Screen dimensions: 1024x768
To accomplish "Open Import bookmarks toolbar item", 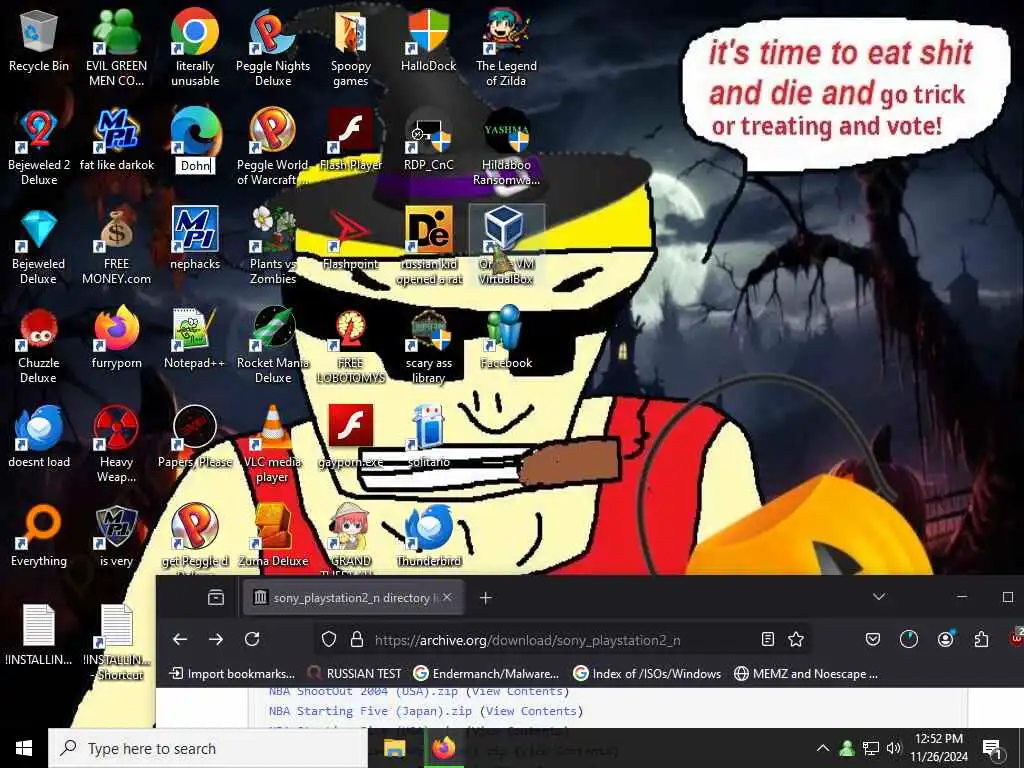I will point(232,673).
